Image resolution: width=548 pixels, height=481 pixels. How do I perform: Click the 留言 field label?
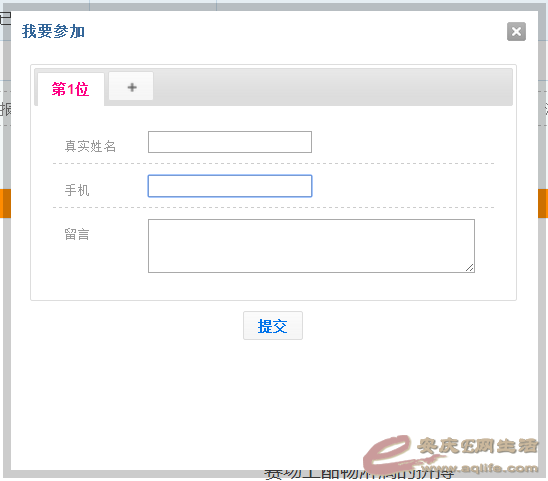click(77, 234)
